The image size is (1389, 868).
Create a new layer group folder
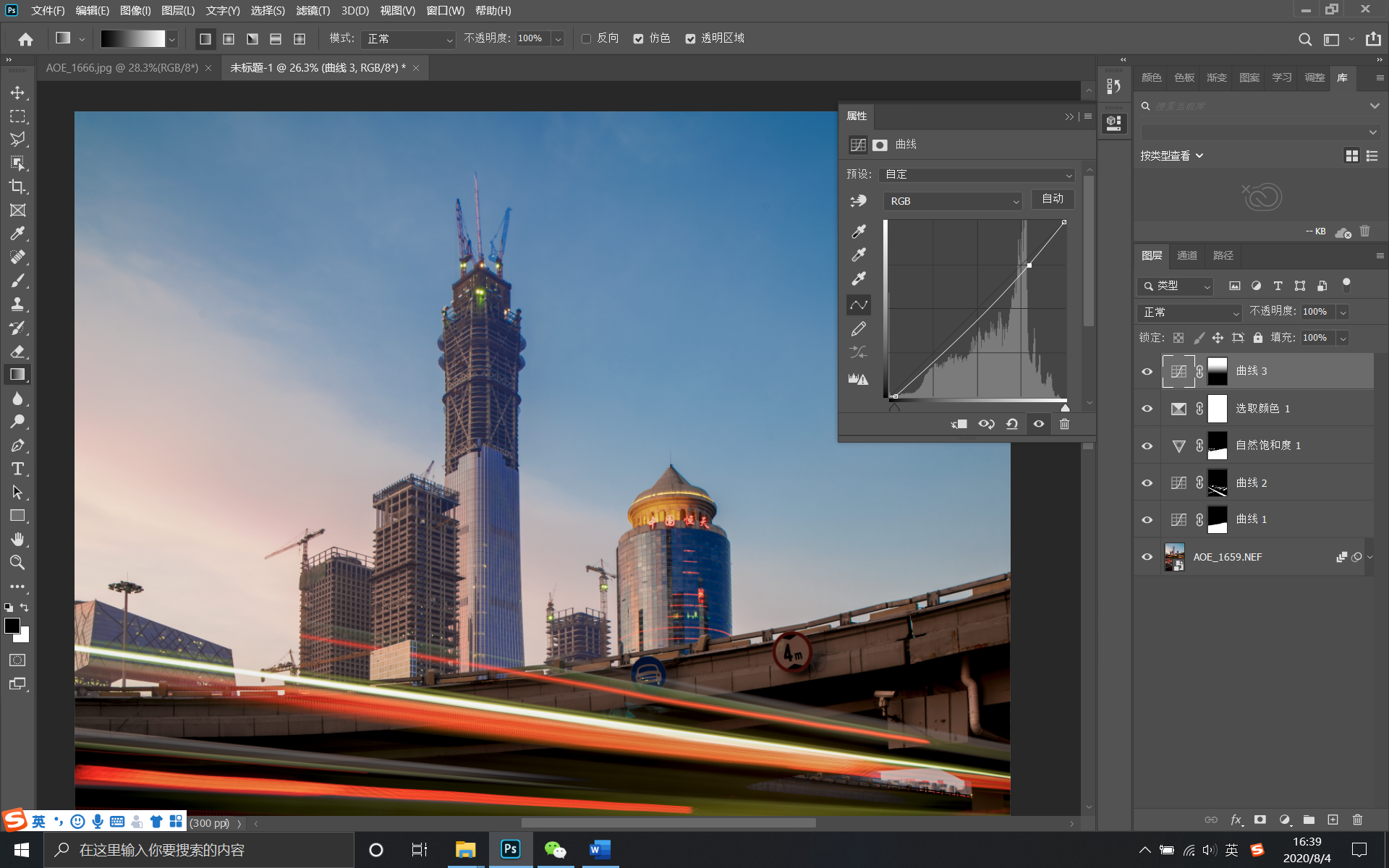click(x=1309, y=820)
